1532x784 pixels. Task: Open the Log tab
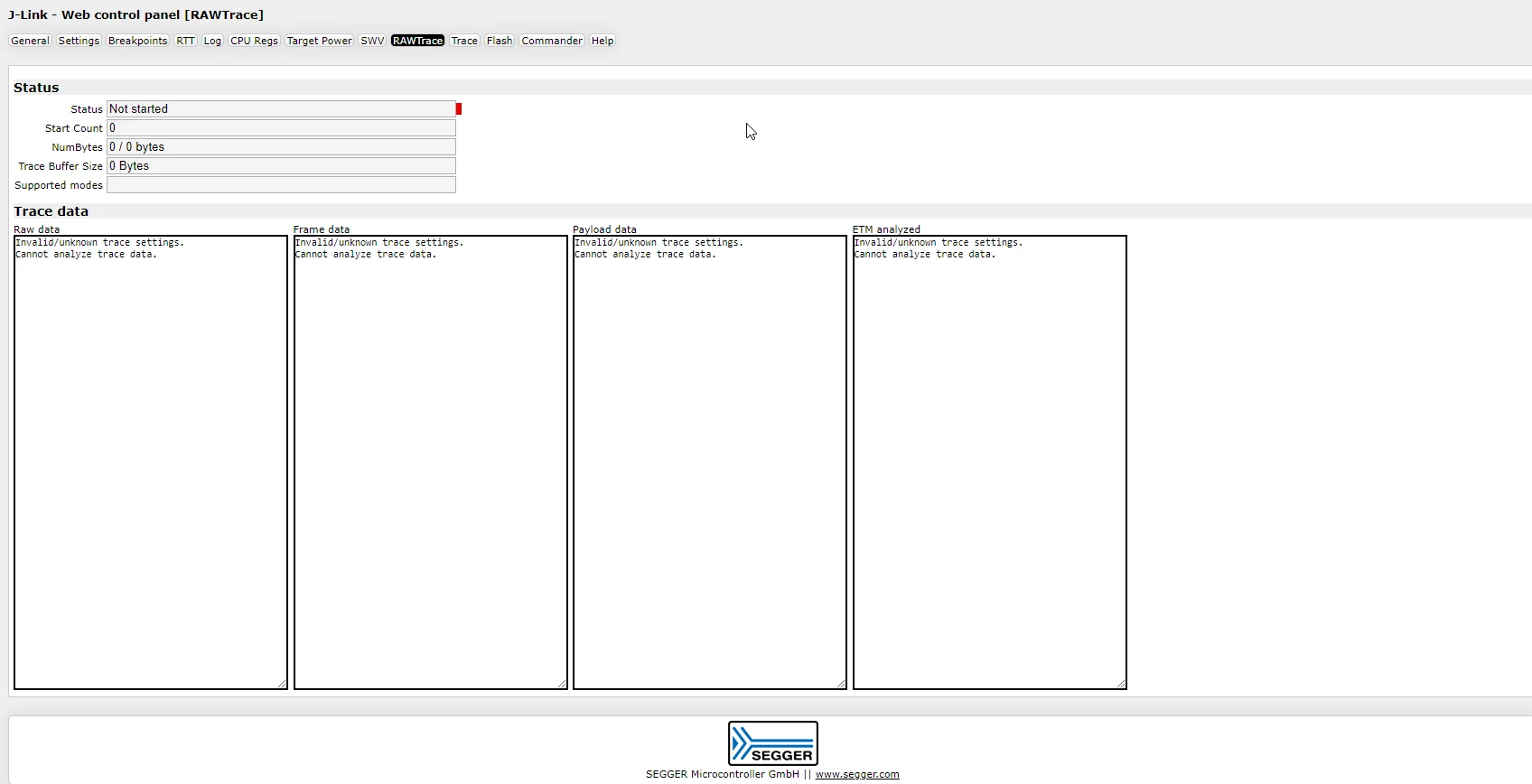click(x=212, y=41)
